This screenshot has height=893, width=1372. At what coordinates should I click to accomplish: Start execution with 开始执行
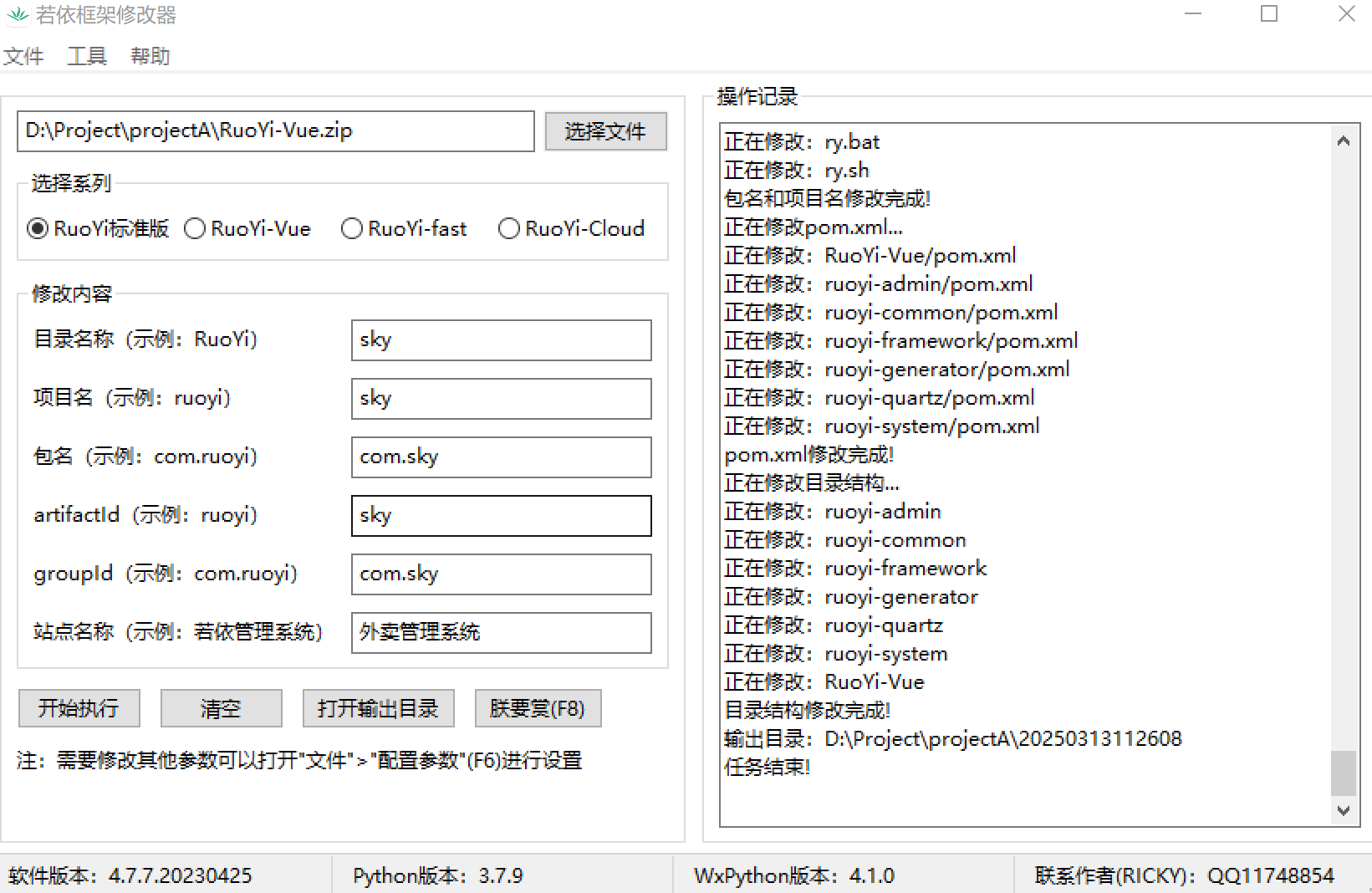point(79,708)
